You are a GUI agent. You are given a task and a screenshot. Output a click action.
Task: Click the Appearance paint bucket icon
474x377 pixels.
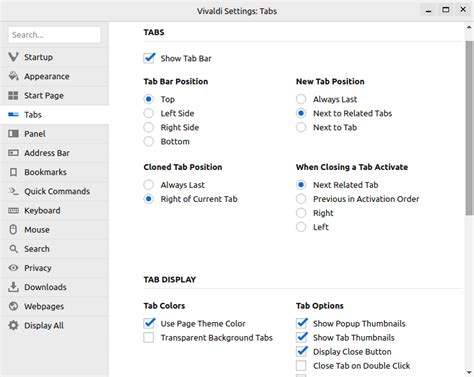click(x=13, y=76)
